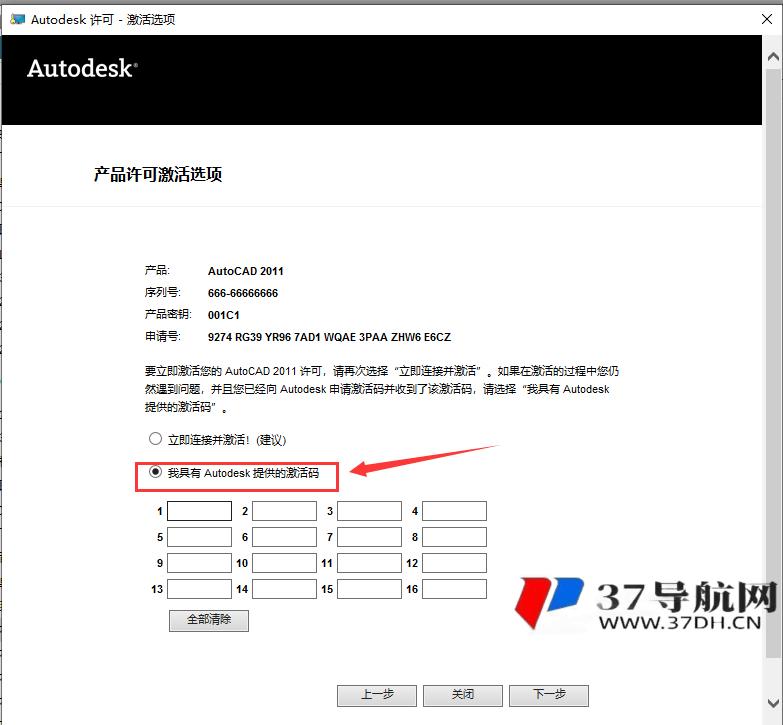Click the 产品许可激活选项 heading
Screen dimensions: 783x725
158,174
